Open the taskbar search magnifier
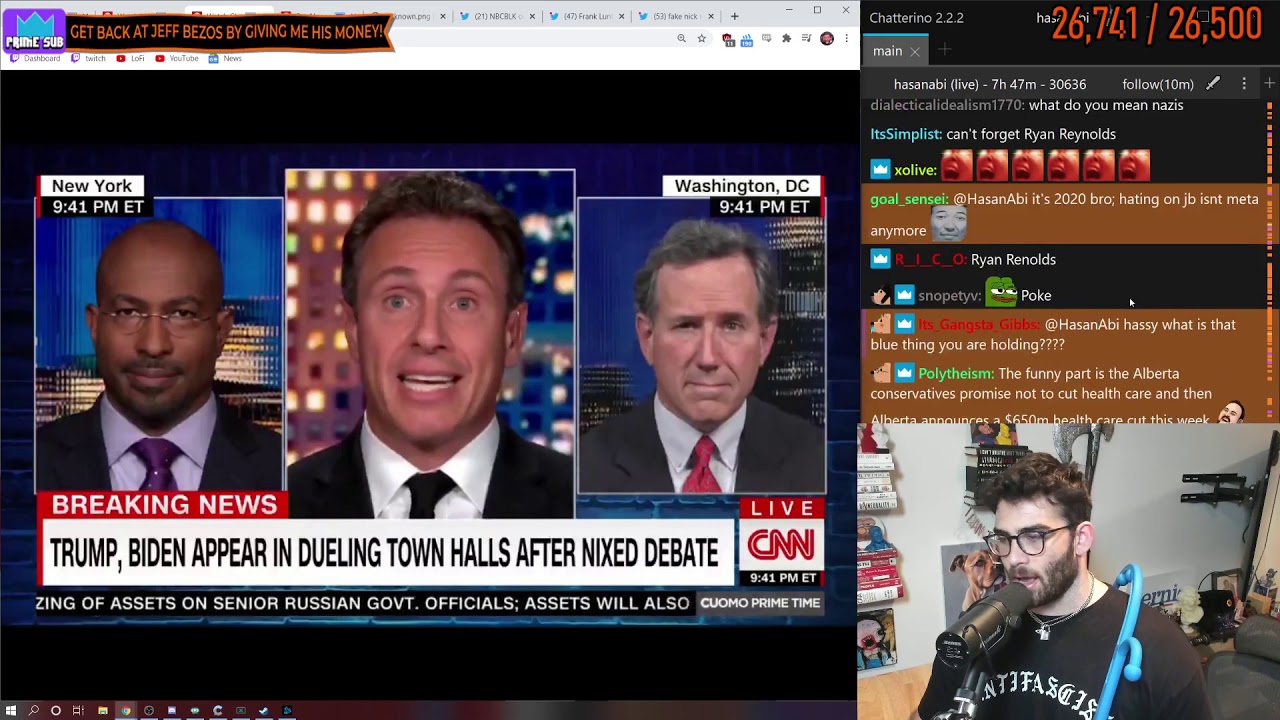Viewport: 1280px width, 720px height. pos(33,711)
